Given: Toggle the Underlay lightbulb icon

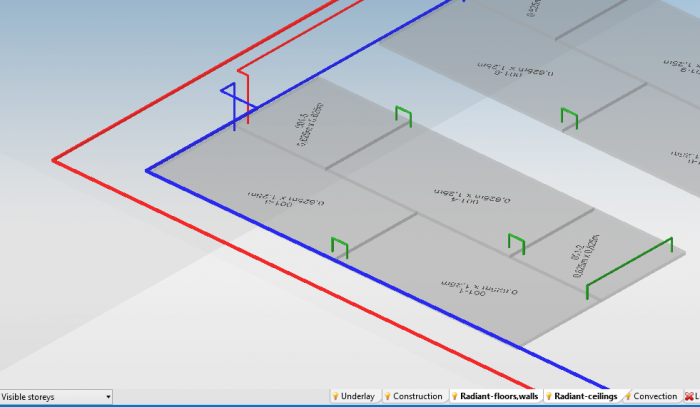Looking at the screenshot, I should [x=336, y=397].
